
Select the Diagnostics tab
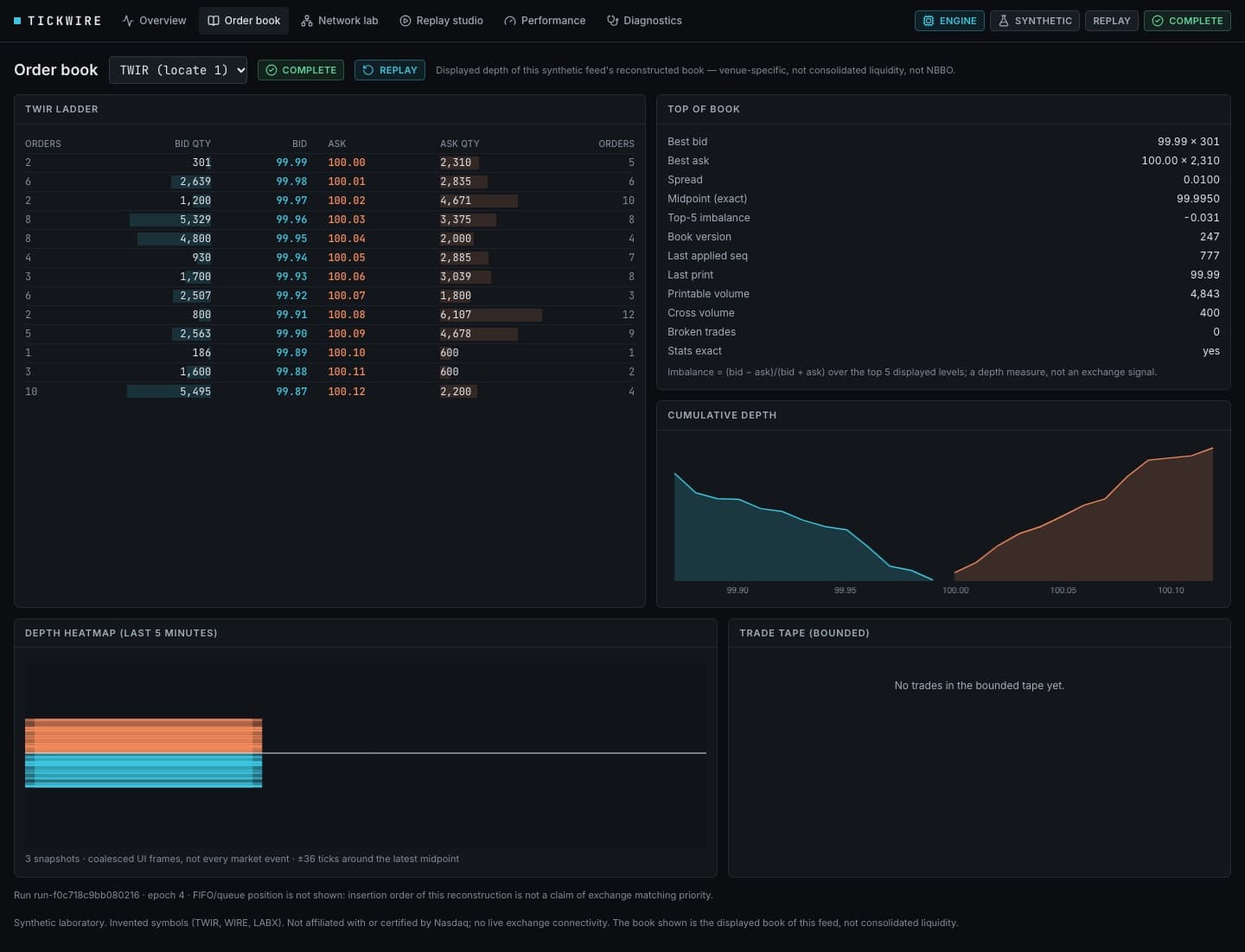(x=644, y=21)
